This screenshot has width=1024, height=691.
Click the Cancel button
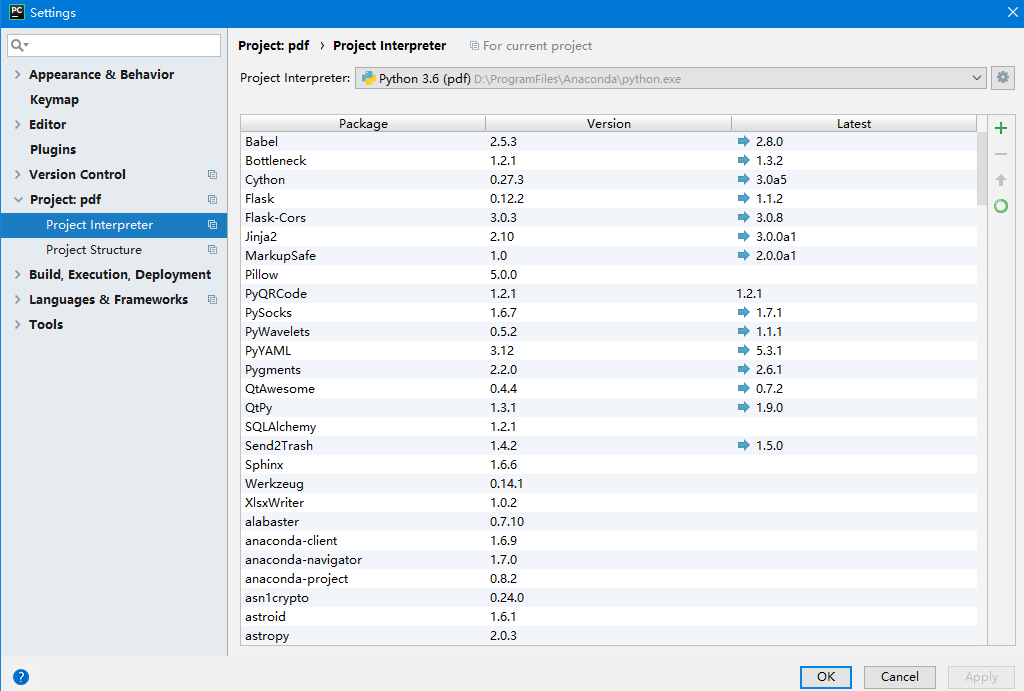click(899, 677)
